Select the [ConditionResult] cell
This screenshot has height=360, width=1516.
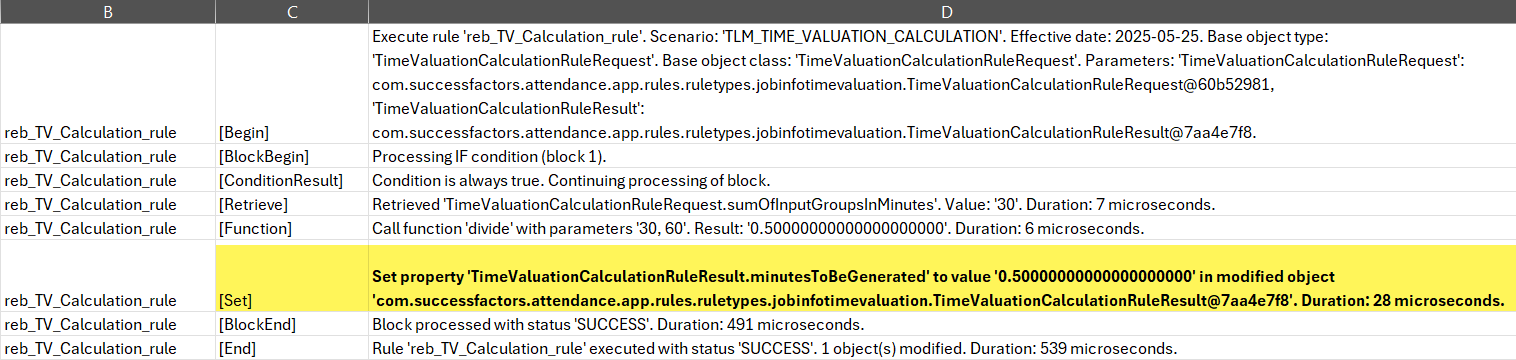291,180
